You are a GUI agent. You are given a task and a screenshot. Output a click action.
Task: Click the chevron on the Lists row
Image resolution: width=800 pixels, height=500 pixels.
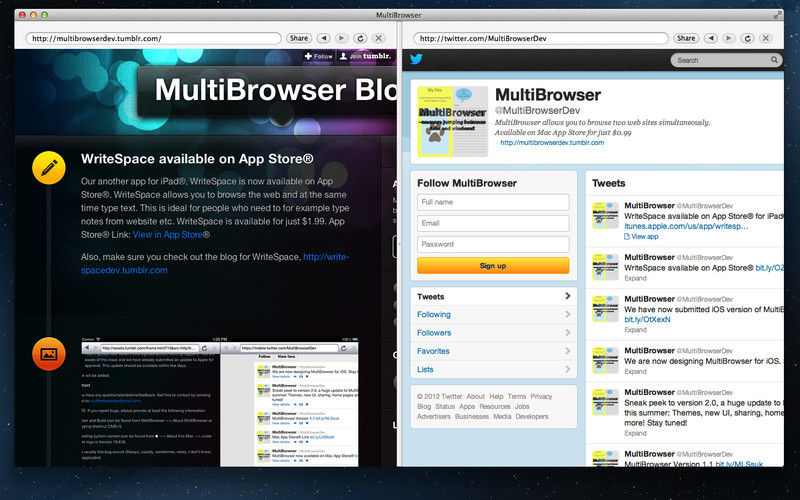point(567,368)
